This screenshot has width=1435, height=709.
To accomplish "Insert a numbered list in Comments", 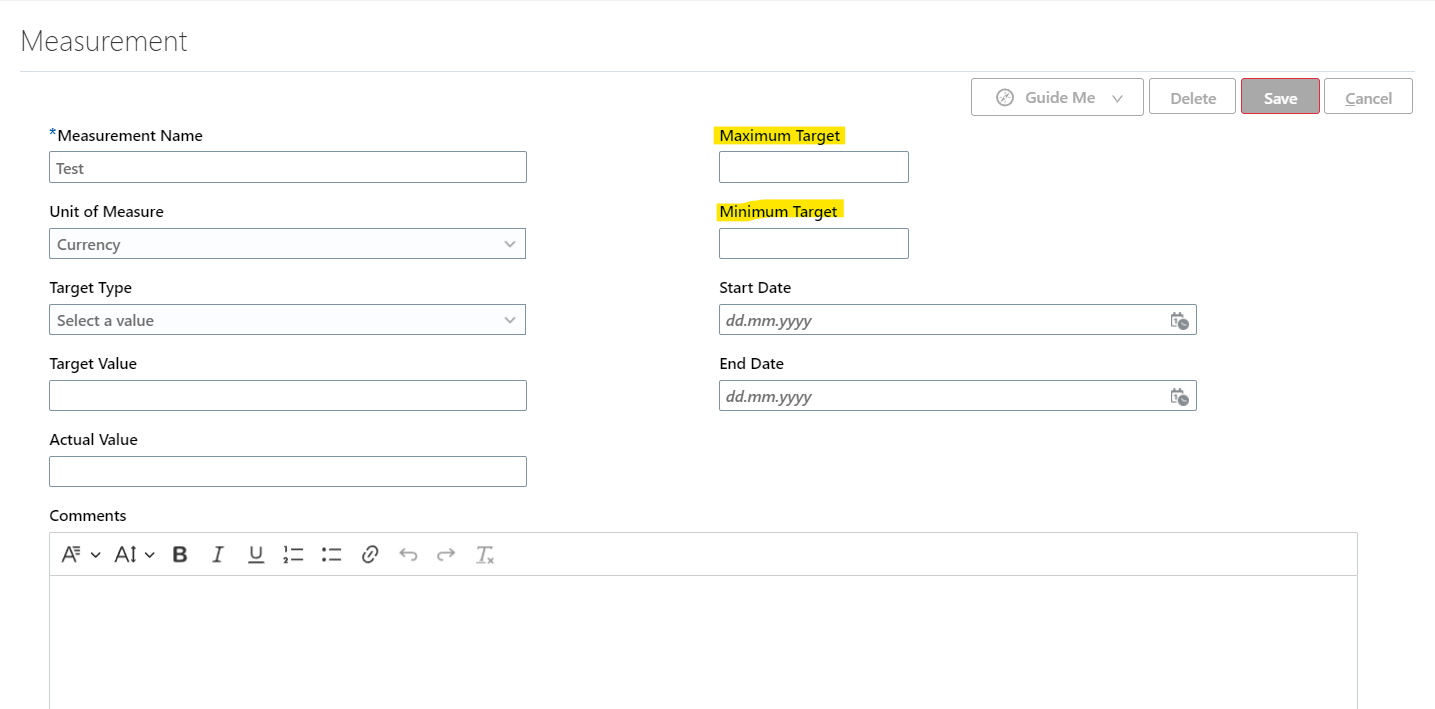I will (293, 554).
